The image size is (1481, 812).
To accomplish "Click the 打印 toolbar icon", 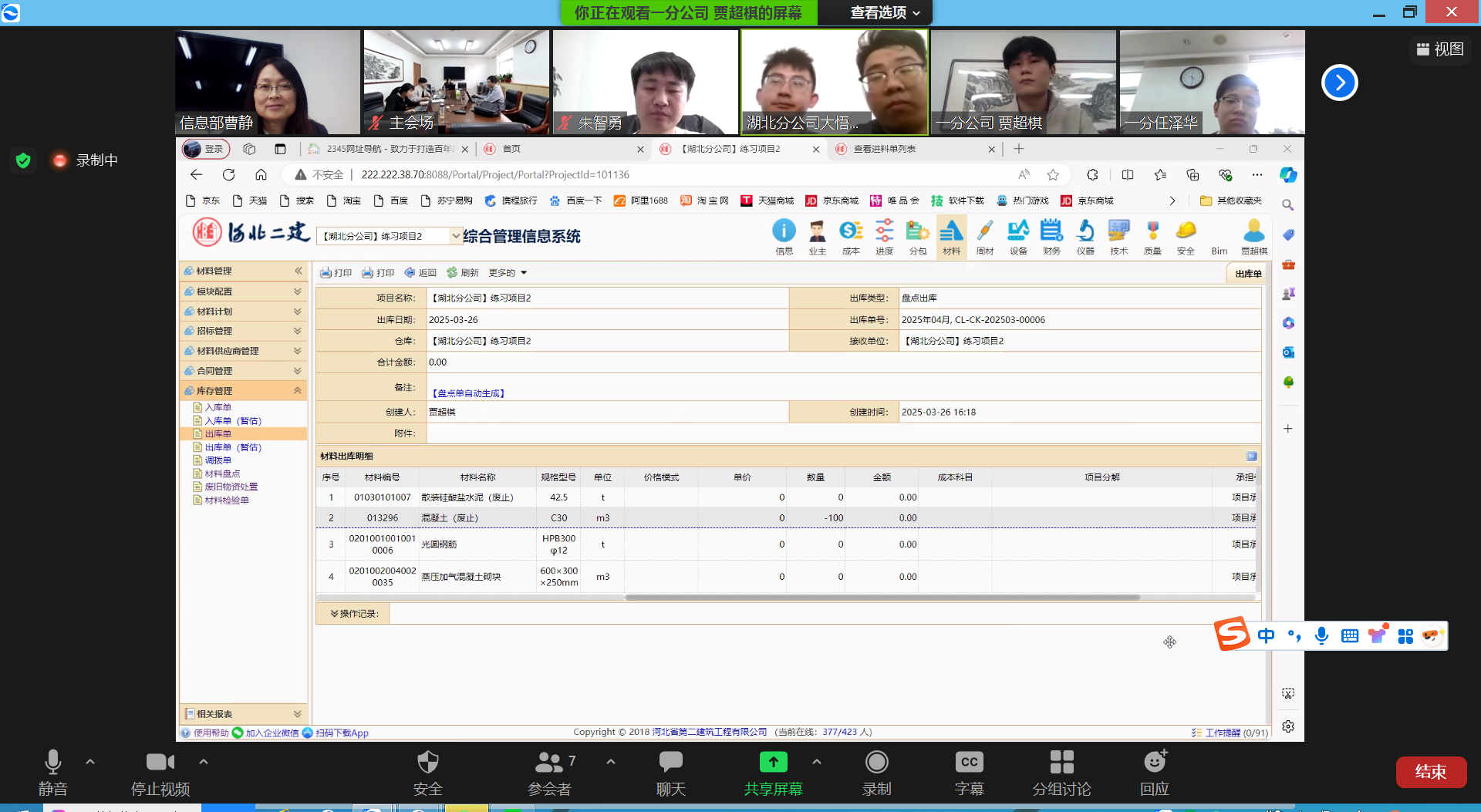I will [336, 272].
